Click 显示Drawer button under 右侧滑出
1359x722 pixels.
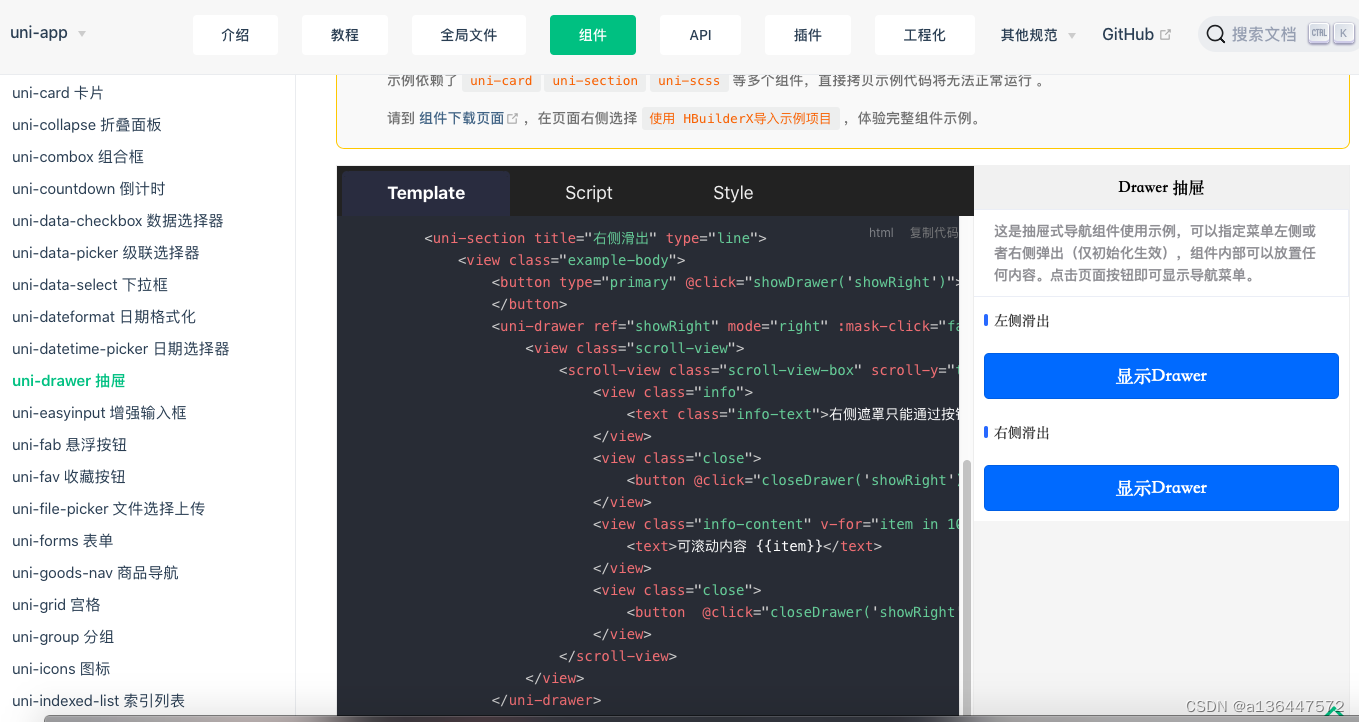[1161, 488]
